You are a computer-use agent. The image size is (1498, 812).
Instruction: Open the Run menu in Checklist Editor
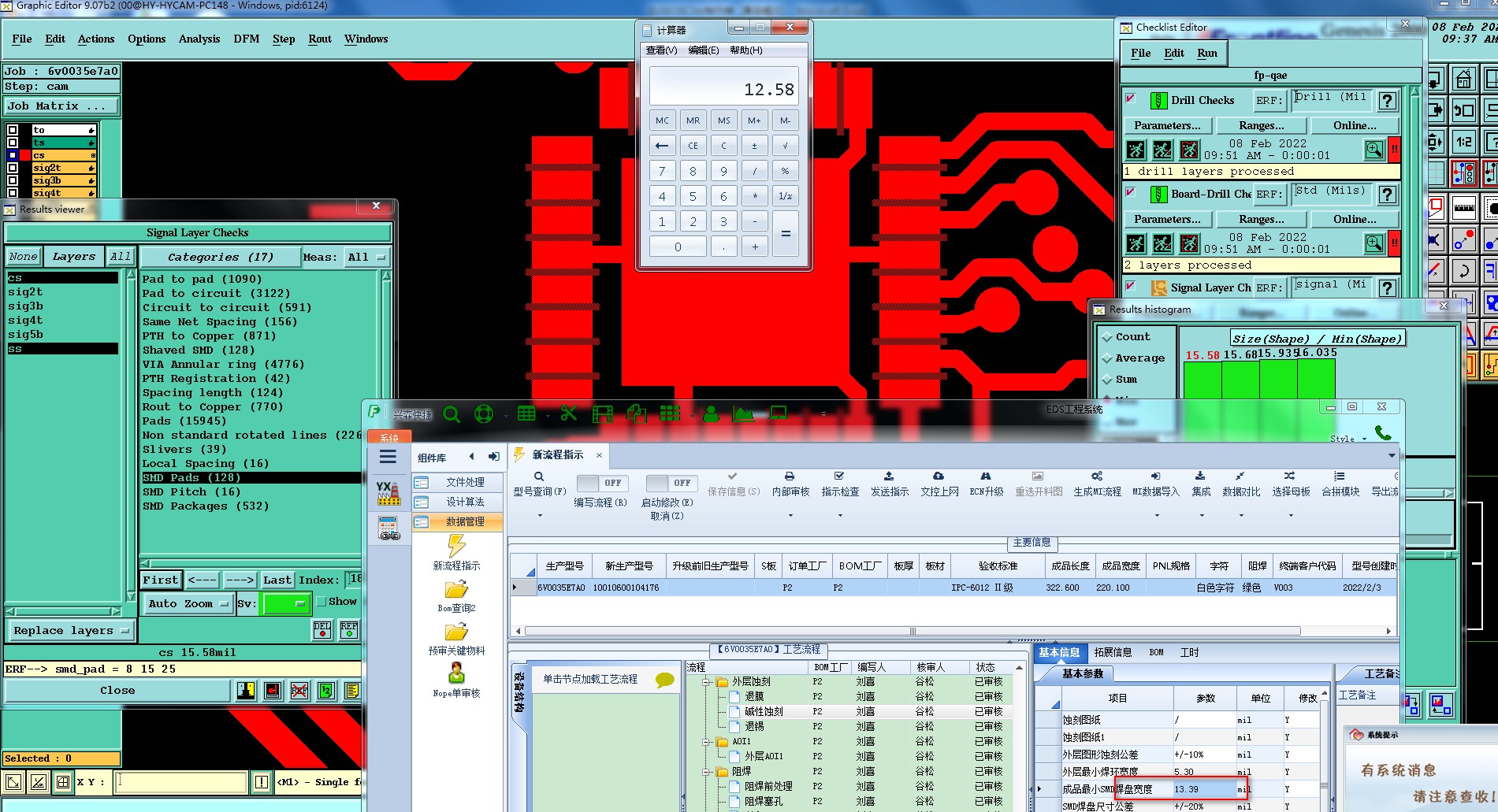(1207, 53)
